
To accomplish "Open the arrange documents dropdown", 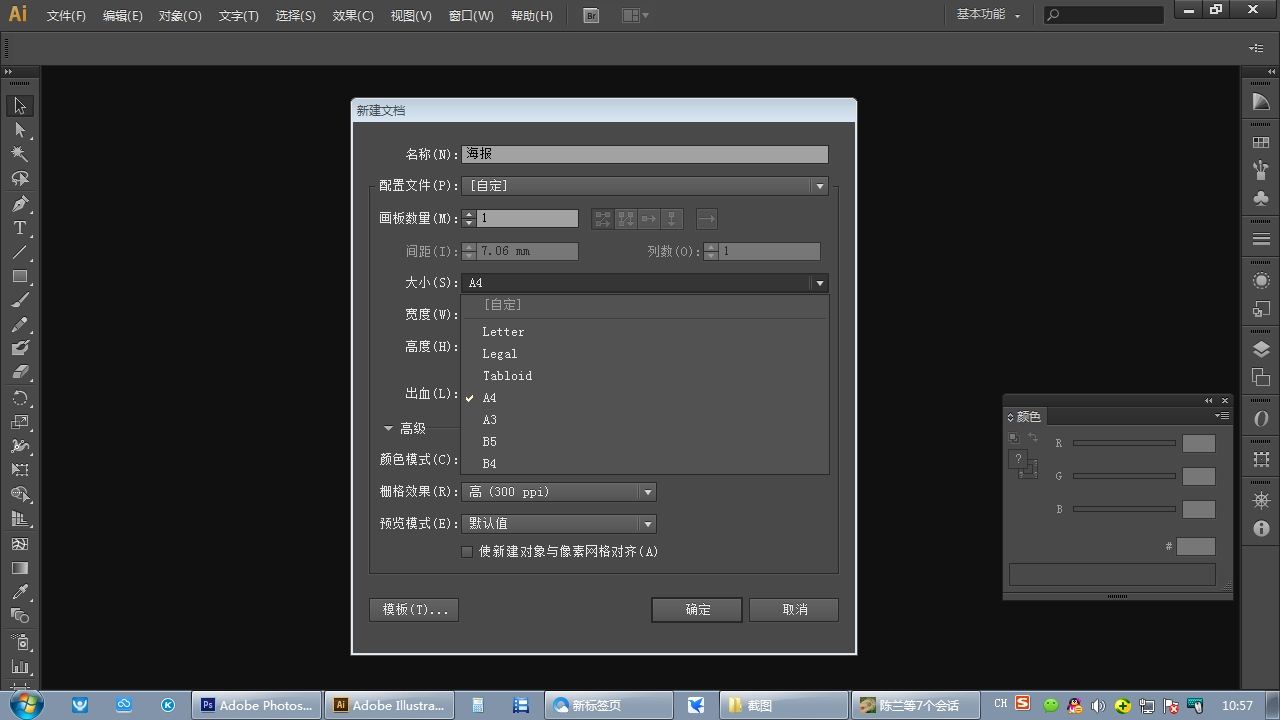I will (x=636, y=15).
